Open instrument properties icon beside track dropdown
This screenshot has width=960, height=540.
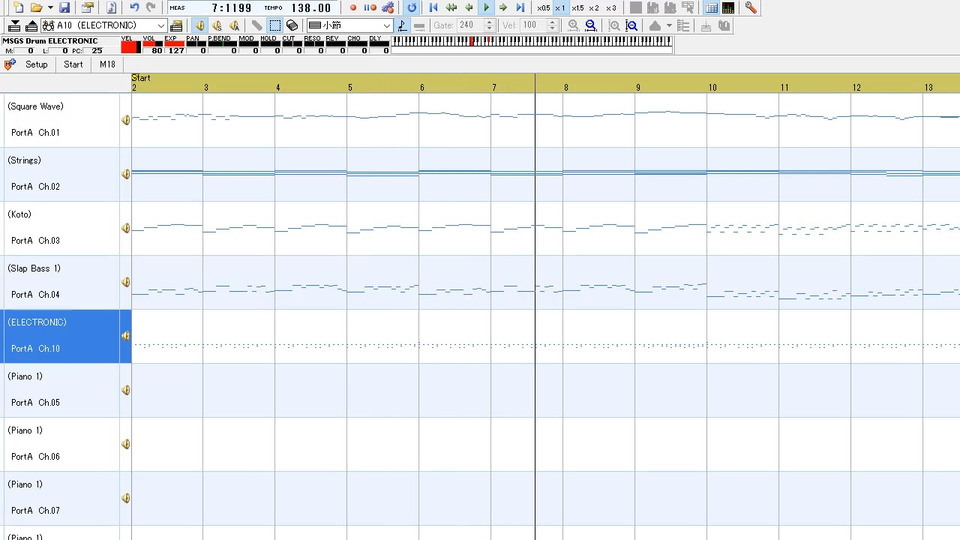coord(176,26)
